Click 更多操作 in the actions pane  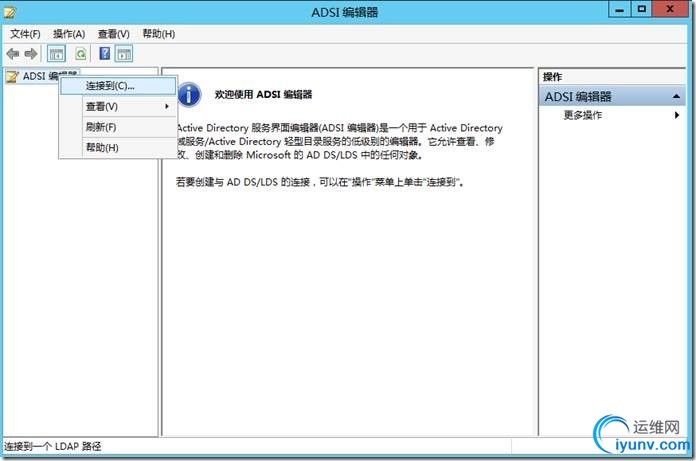coord(582,115)
